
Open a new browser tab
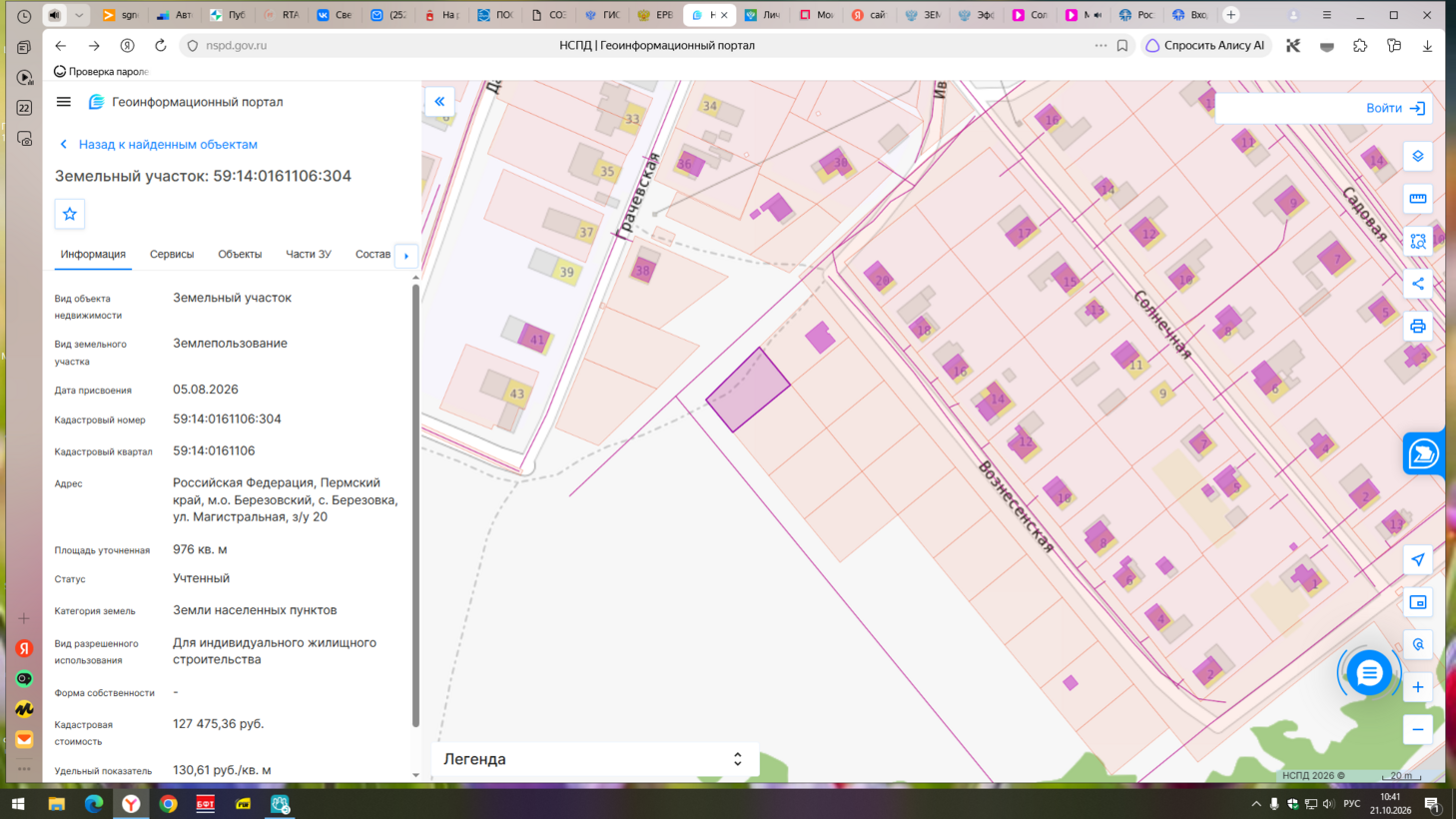point(1230,15)
